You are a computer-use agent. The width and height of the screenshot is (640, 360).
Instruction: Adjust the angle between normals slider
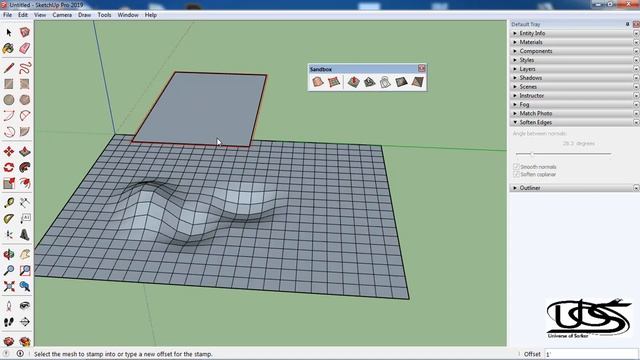532,153
